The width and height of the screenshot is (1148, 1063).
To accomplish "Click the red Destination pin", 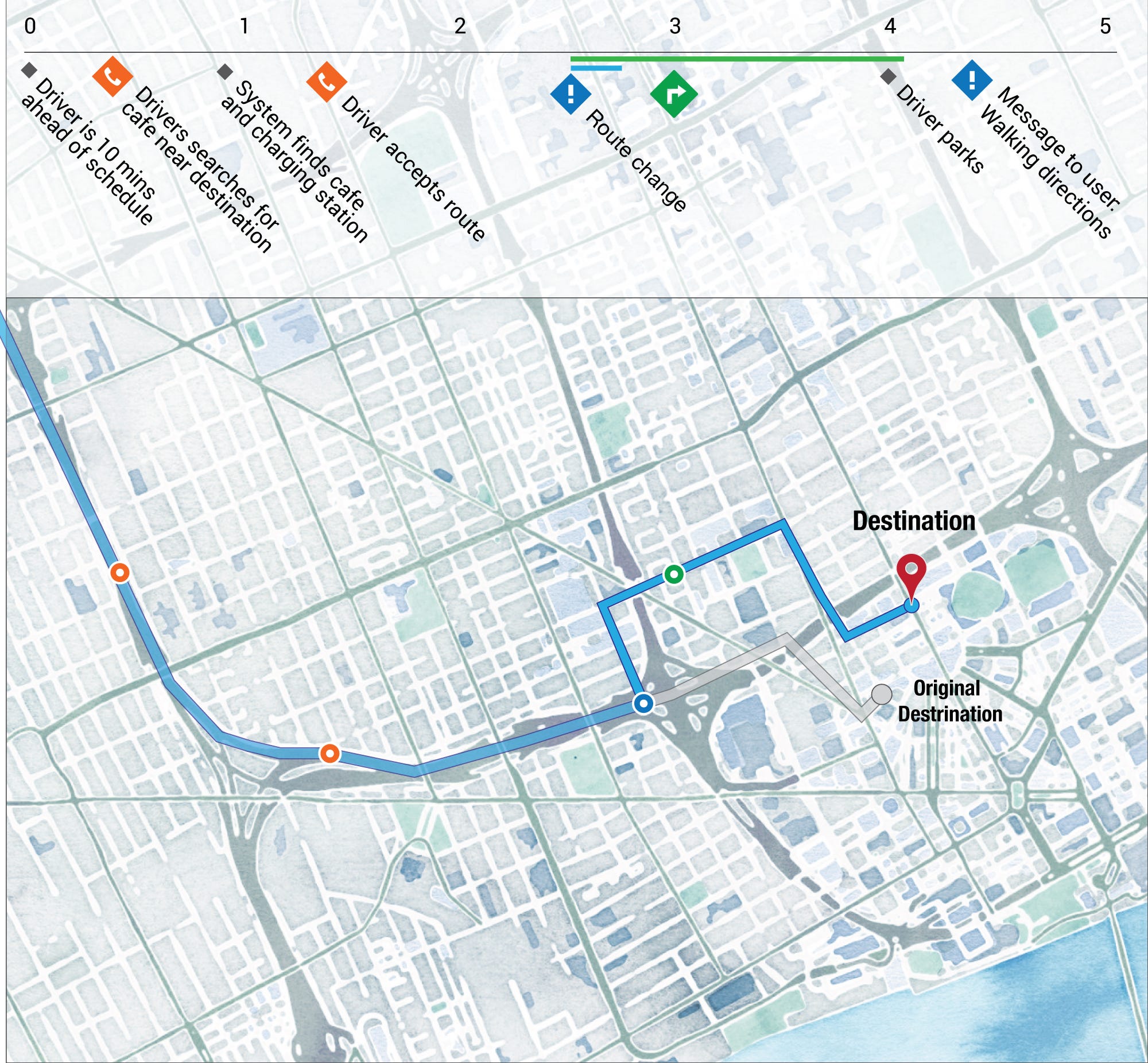I will (x=912, y=577).
